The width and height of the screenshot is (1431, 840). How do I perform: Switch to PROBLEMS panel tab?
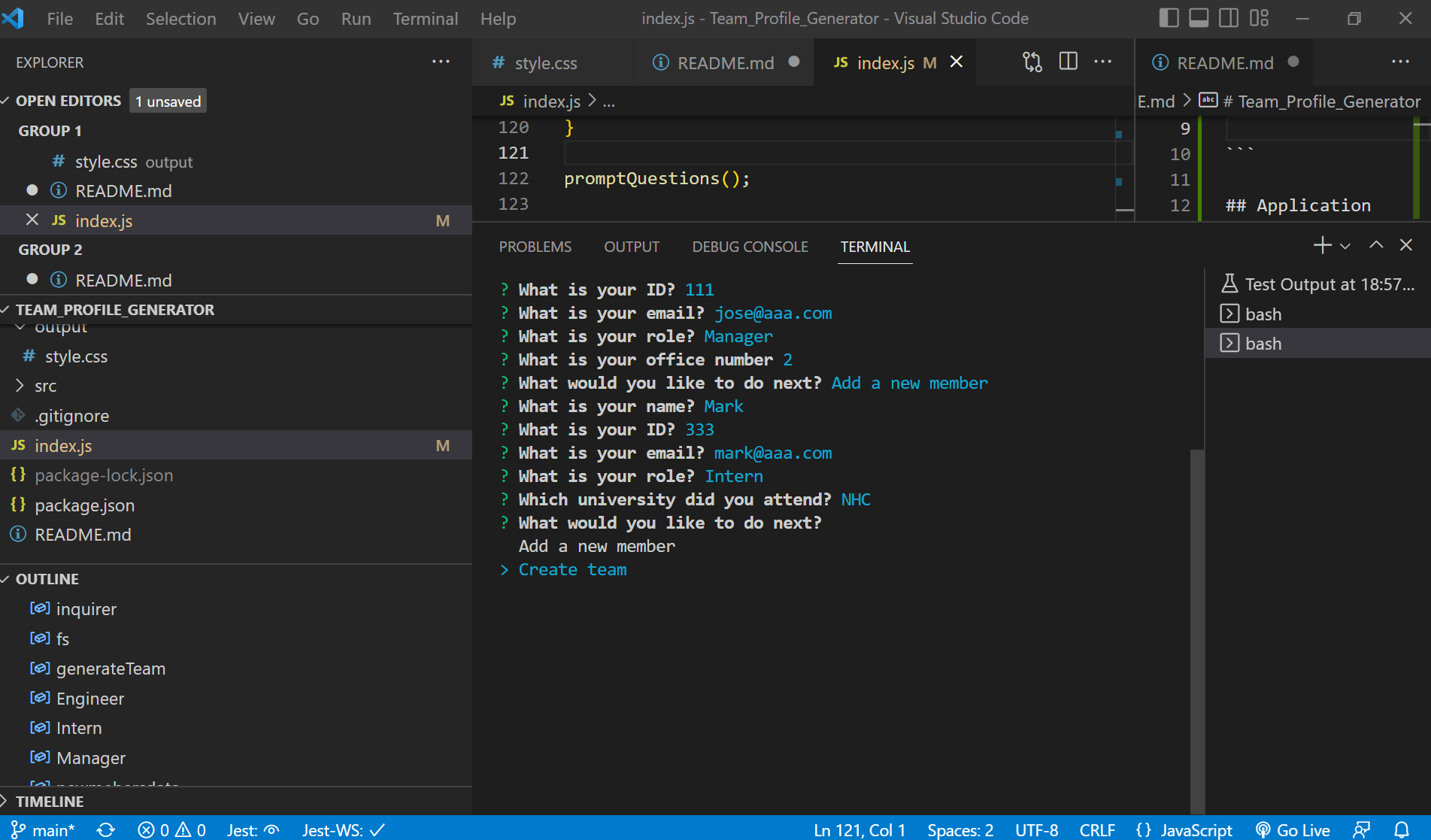pos(535,247)
